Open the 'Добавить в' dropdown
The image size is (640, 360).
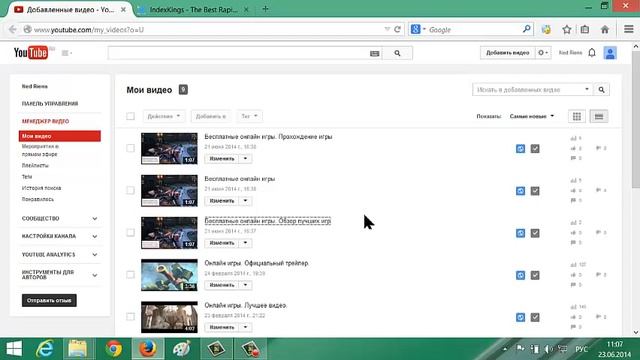pos(211,116)
